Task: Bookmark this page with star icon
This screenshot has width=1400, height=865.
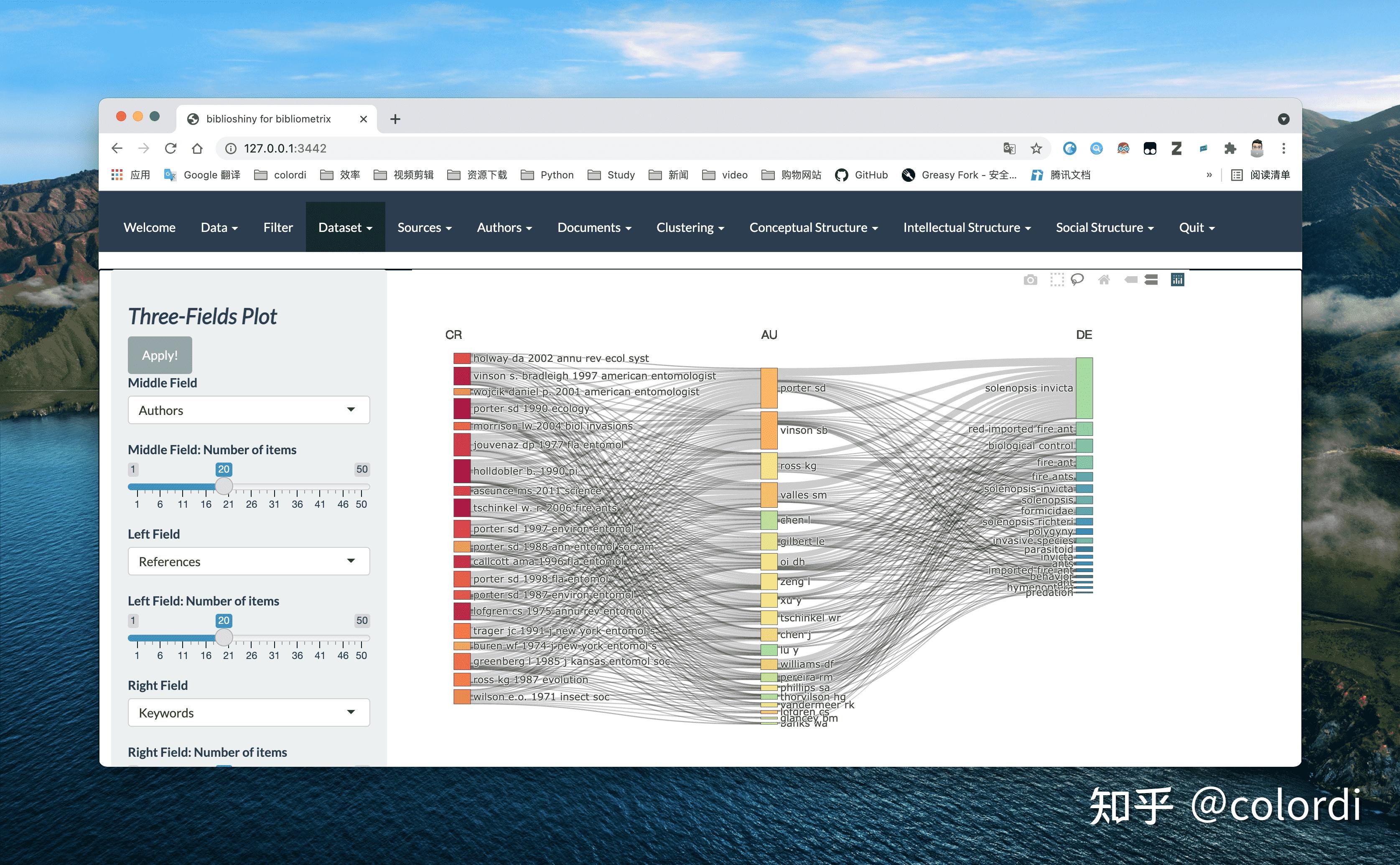Action: click(1036, 149)
